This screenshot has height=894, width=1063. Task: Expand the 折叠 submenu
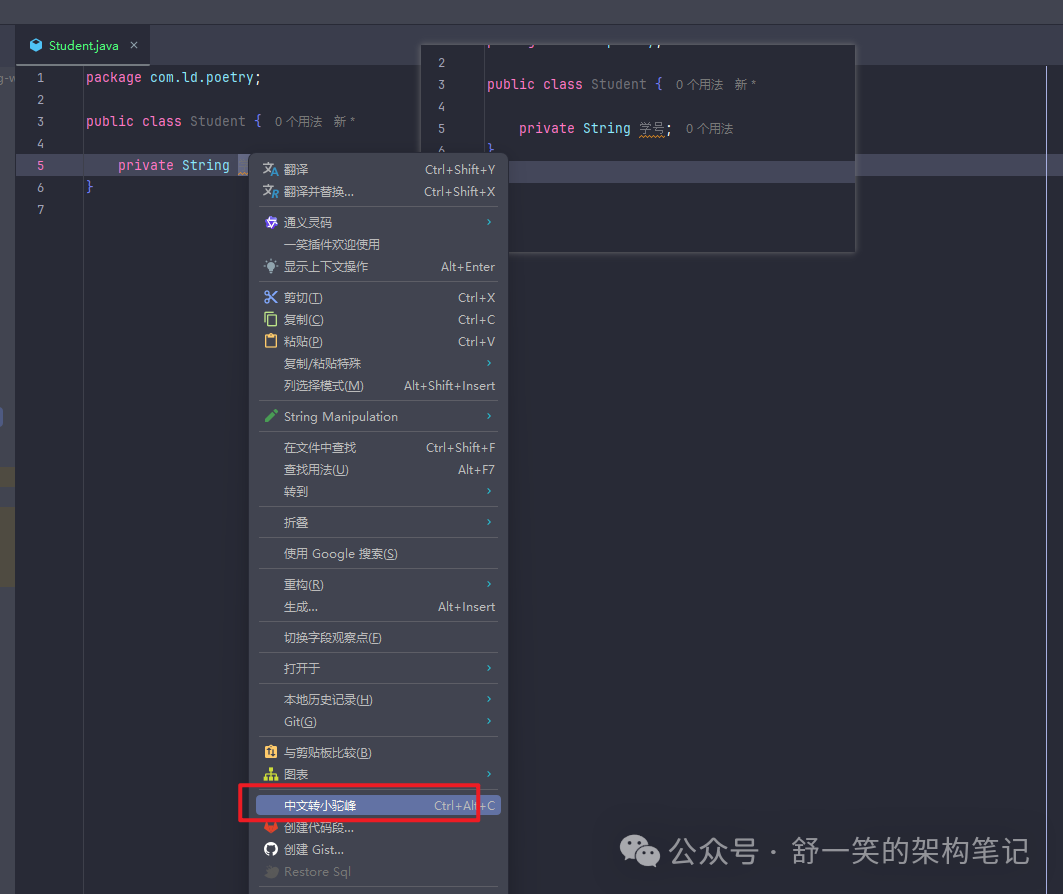click(x=378, y=523)
